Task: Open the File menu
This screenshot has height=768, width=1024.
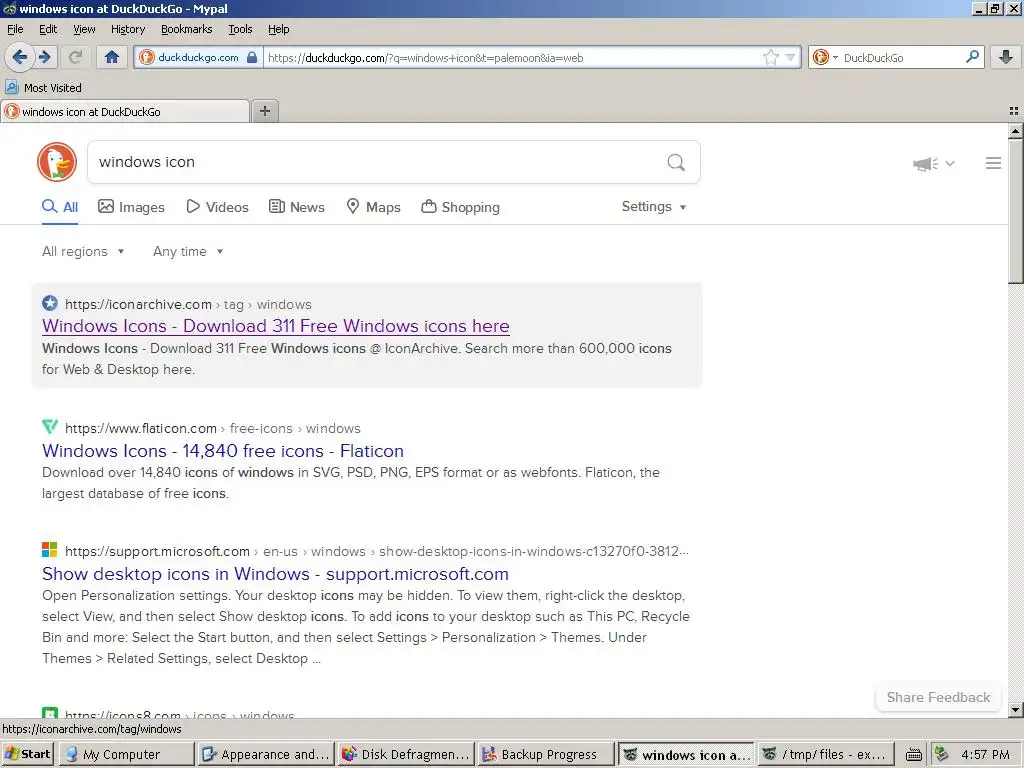Action: click(x=15, y=29)
